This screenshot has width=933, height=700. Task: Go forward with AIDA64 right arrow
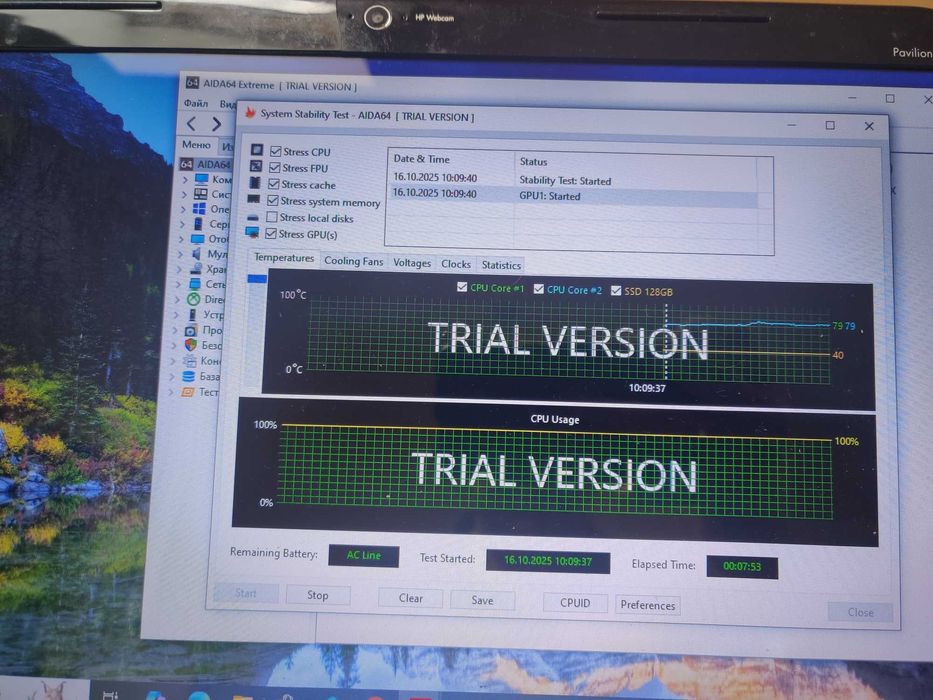pos(217,124)
